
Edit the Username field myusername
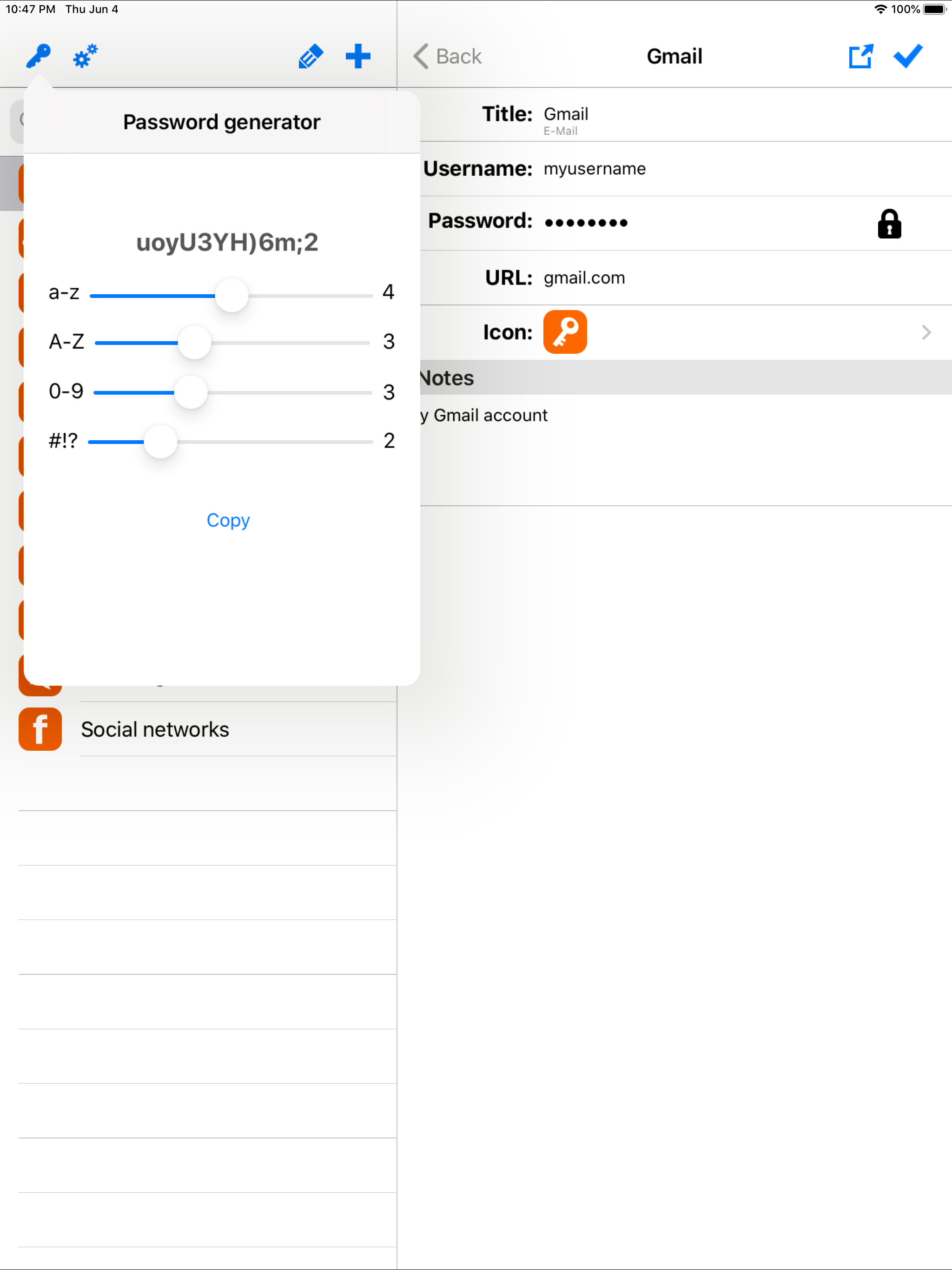click(x=594, y=169)
